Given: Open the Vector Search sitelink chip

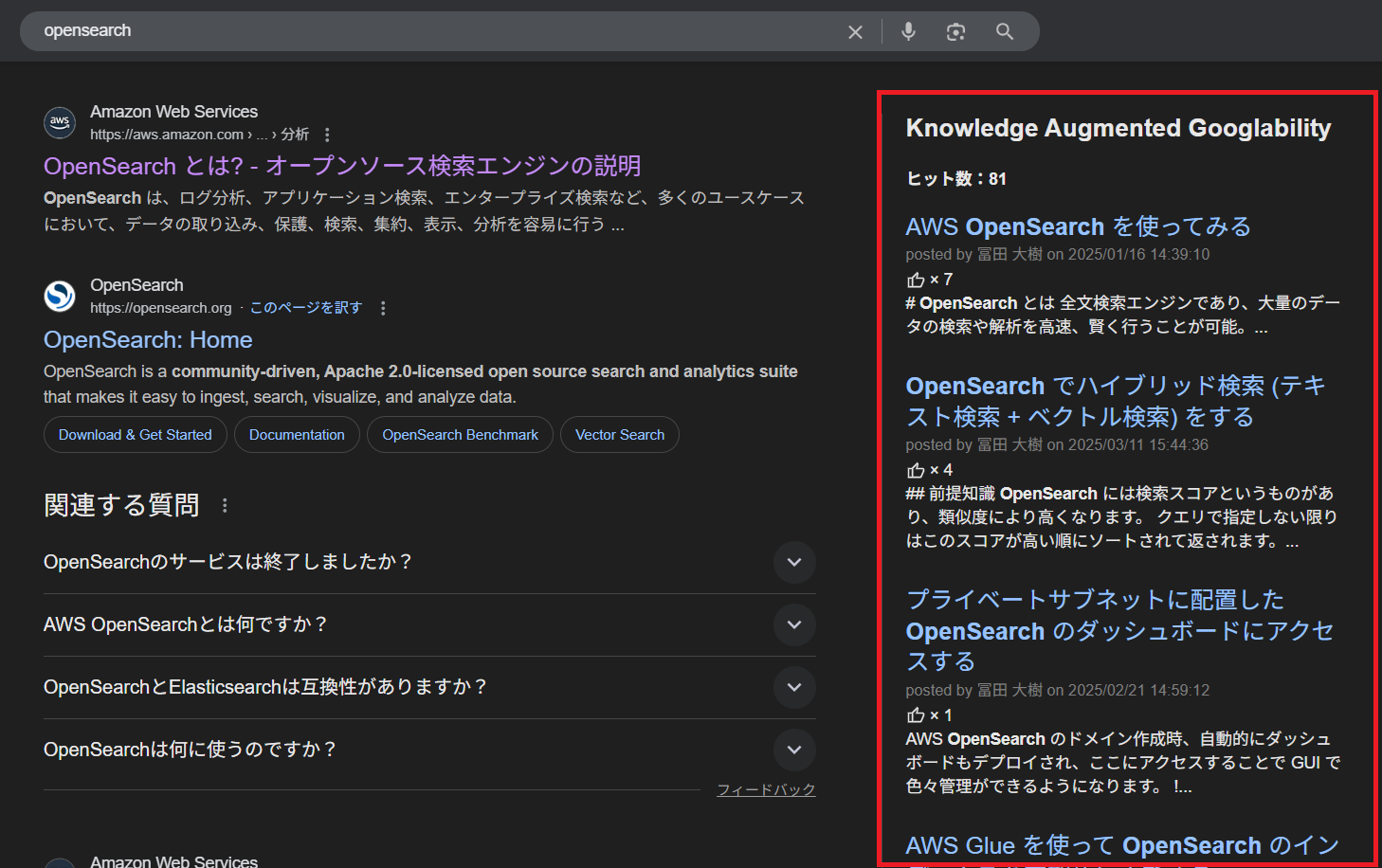Looking at the screenshot, I should [620, 435].
